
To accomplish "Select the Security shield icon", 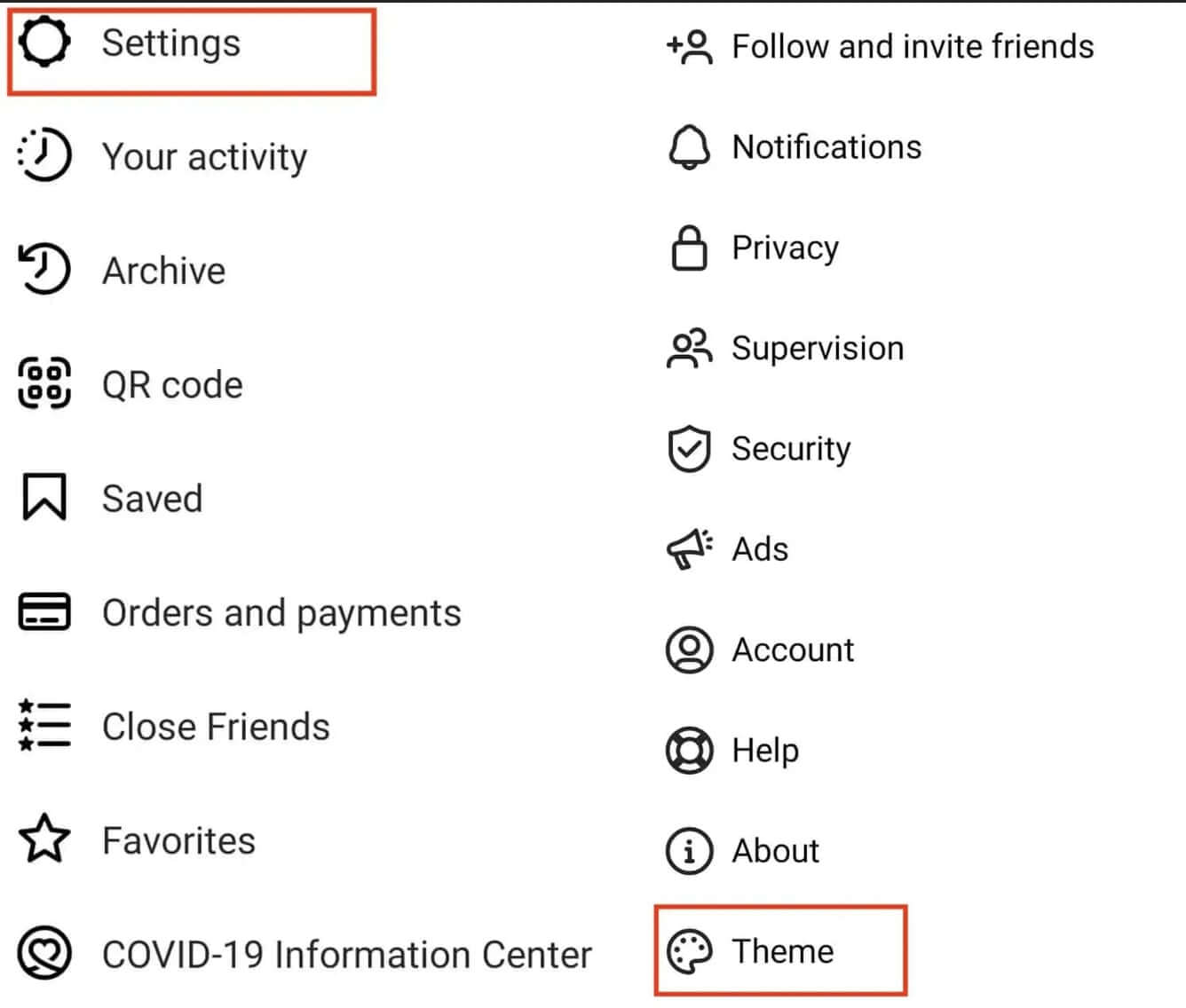I will (689, 449).
